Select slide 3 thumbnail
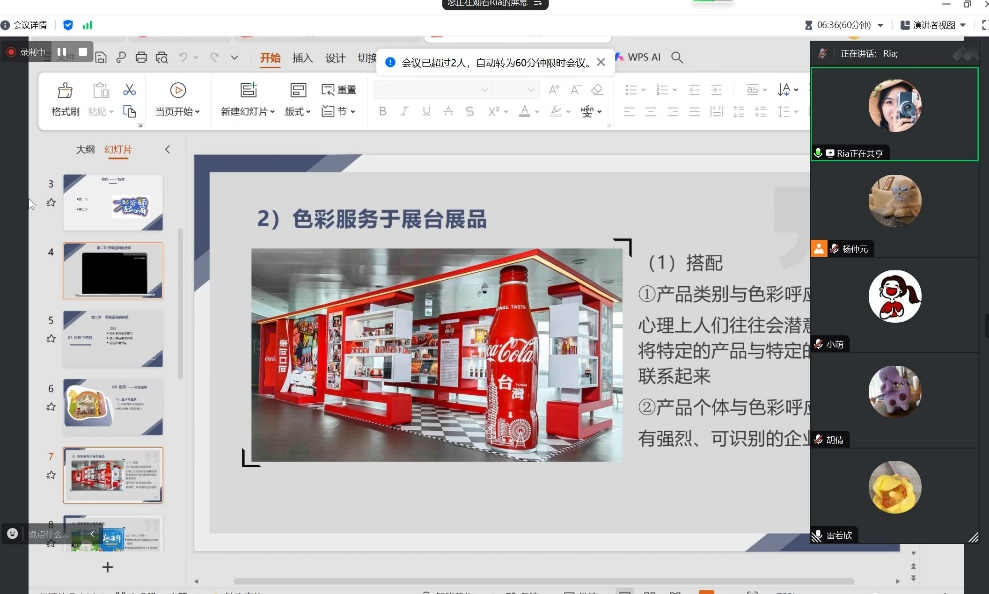This screenshot has height=594, width=989. tap(113, 202)
